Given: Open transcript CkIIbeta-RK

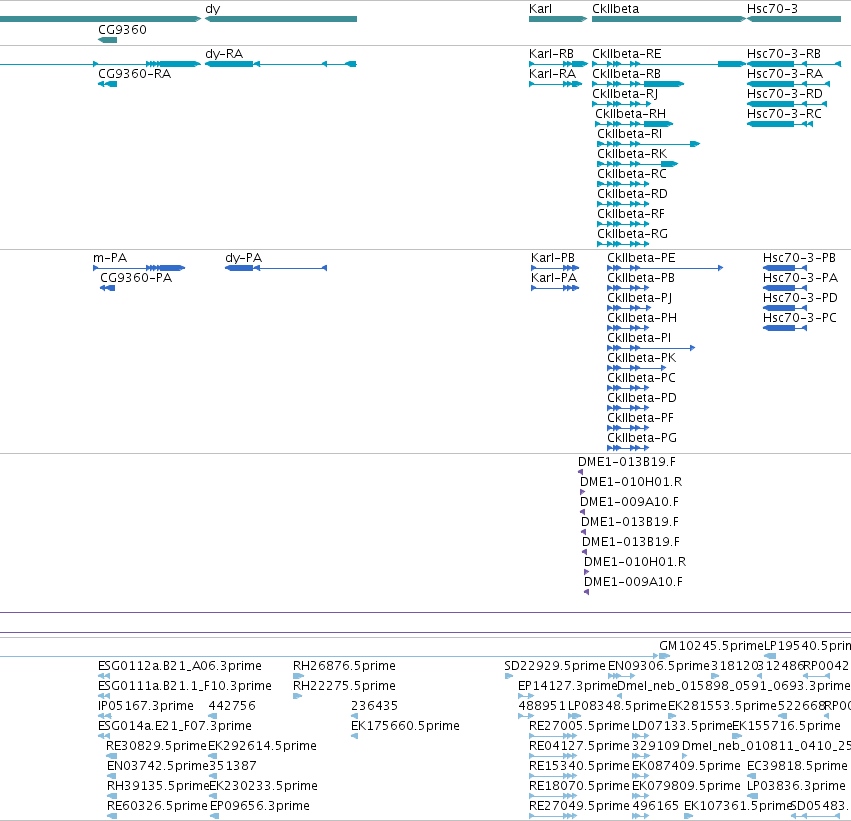Looking at the screenshot, I should [632, 154].
